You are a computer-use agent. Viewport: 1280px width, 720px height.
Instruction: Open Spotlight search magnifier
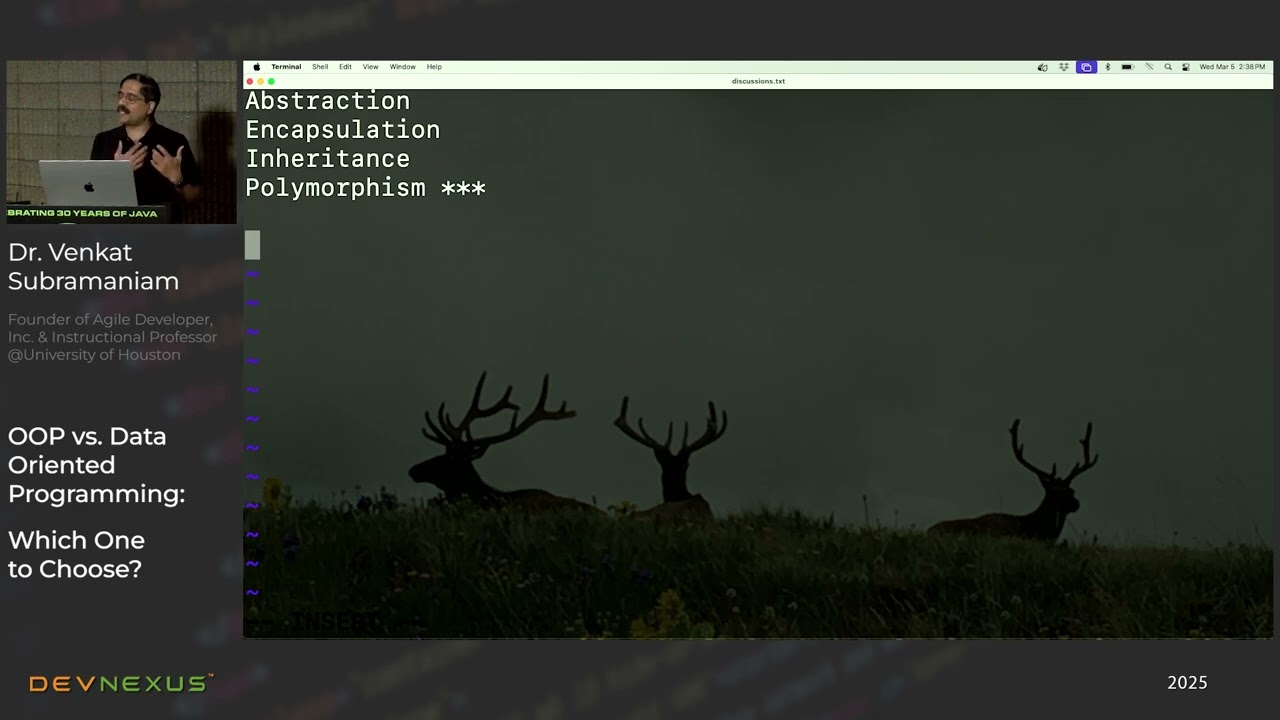[1168, 67]
